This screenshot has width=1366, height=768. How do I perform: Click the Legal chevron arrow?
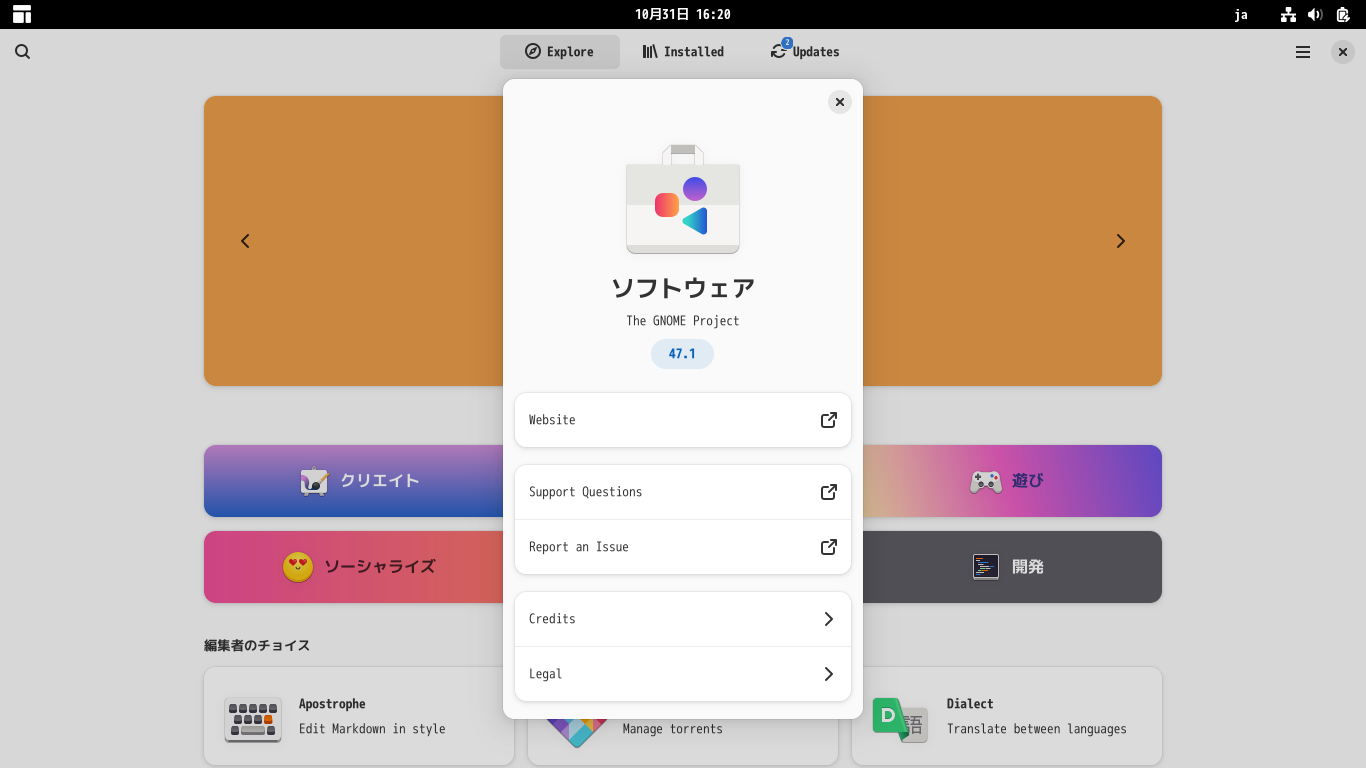pyautogui.click(x=829, y=674)
